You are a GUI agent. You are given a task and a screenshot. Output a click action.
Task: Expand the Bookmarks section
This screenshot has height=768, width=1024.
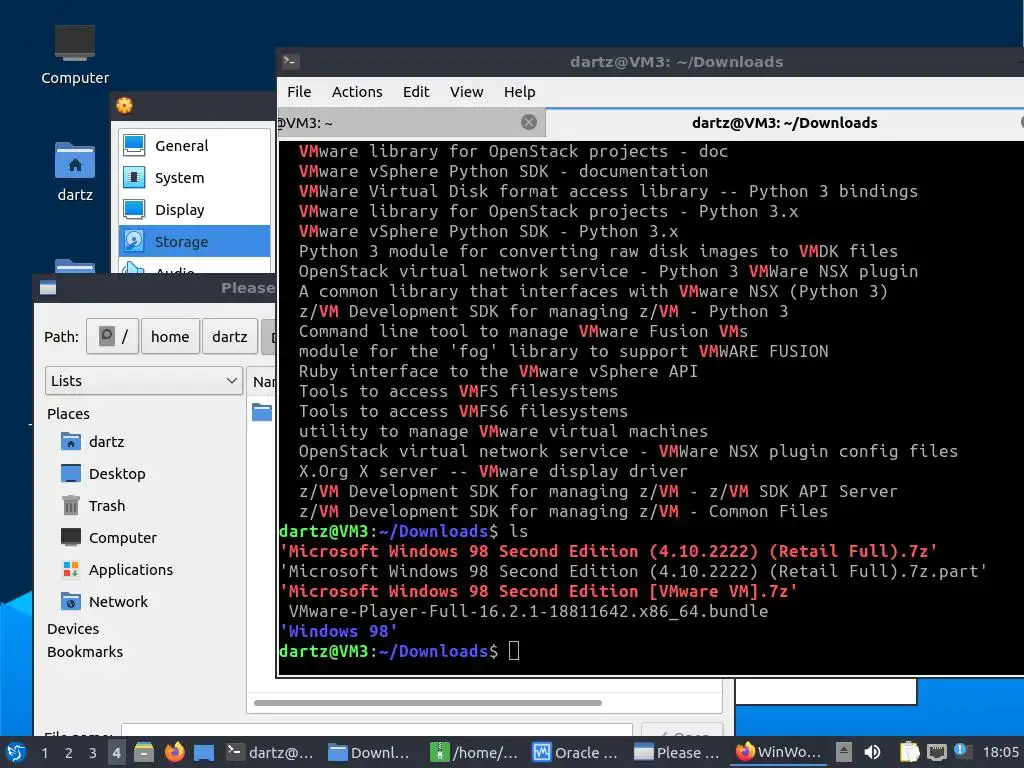(85, 652)
